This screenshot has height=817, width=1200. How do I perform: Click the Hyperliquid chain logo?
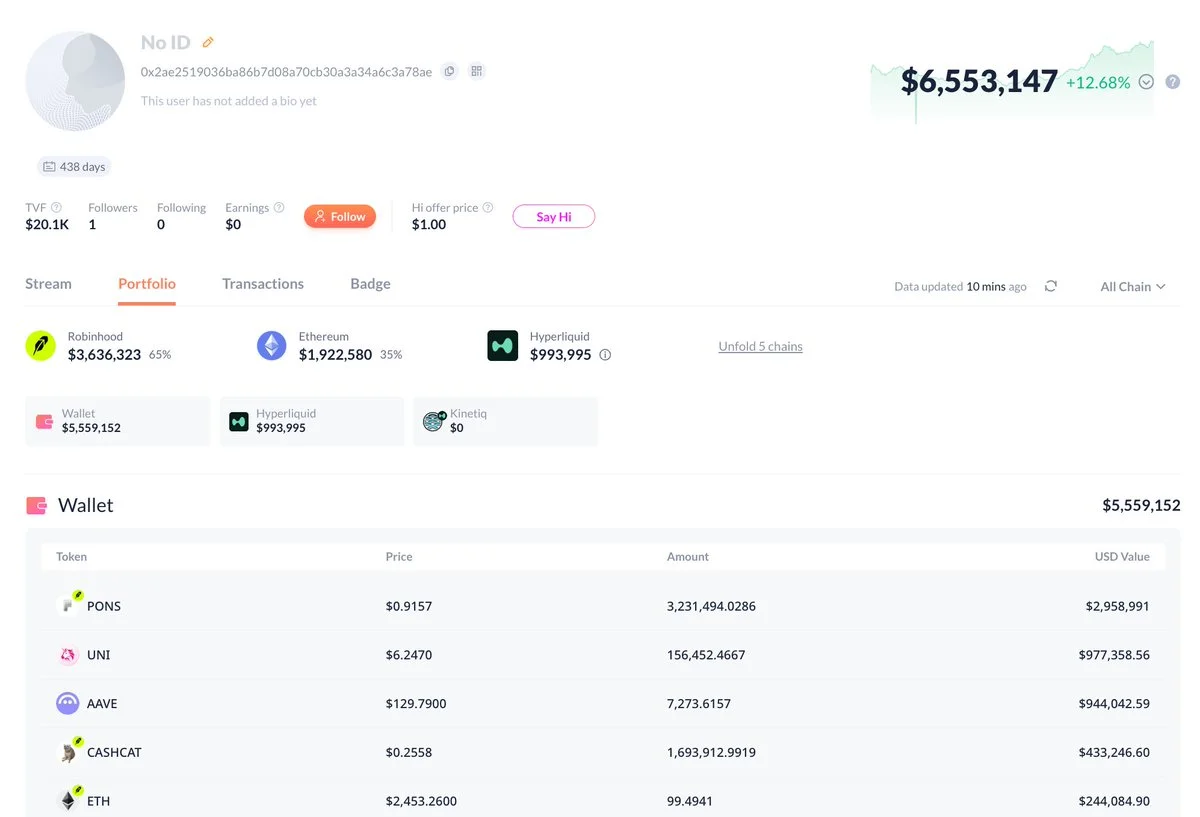click(502, 346)
